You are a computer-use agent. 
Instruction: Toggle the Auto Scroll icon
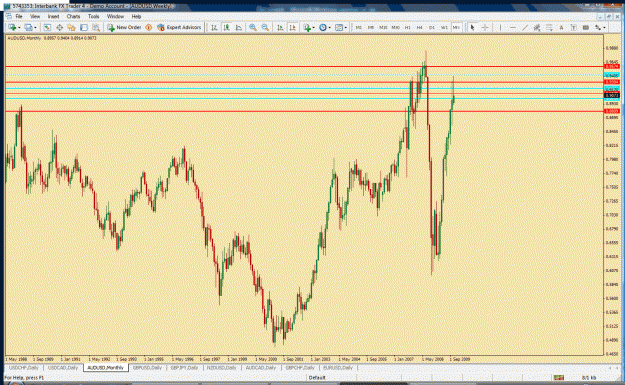280,28
